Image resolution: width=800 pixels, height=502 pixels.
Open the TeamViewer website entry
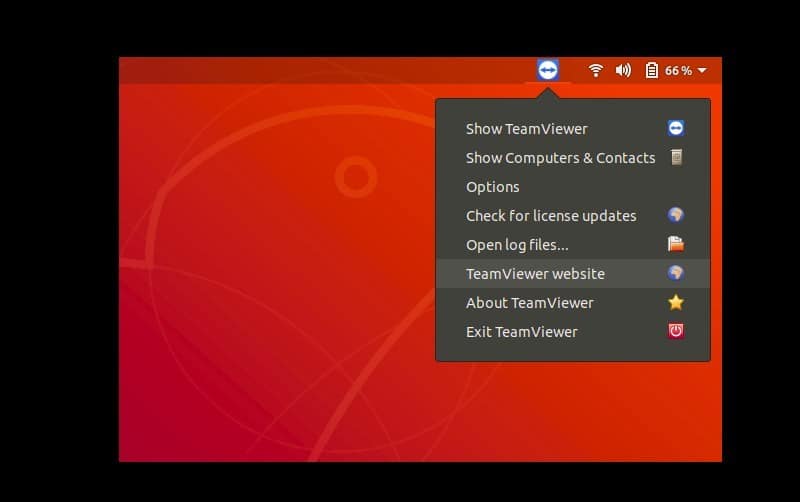(573, 274)
